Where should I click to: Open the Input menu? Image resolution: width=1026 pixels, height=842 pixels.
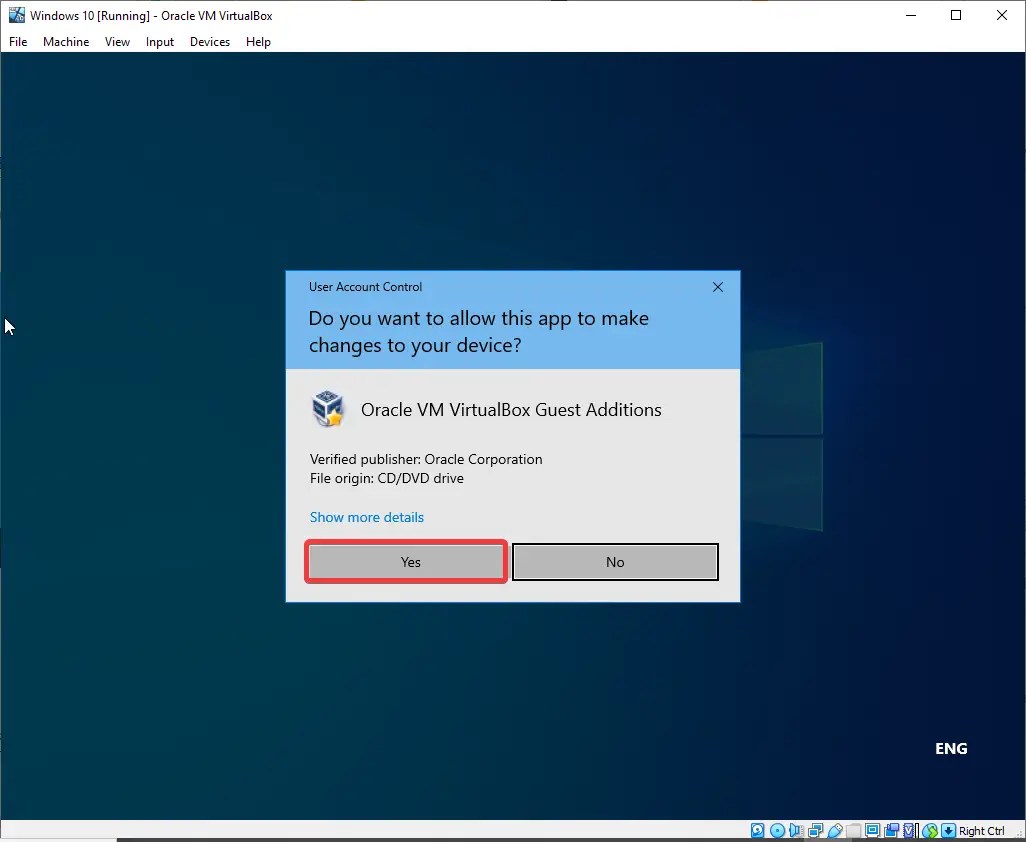[159, 41]
